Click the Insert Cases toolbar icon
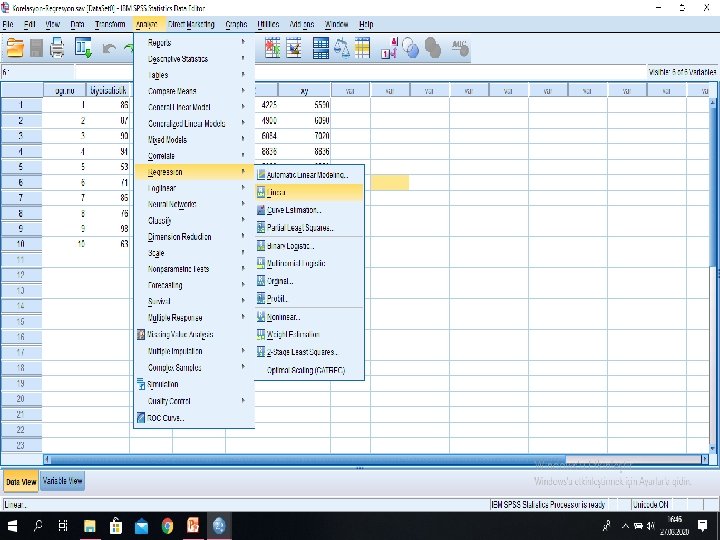720x540 pixels. point(272,48)
